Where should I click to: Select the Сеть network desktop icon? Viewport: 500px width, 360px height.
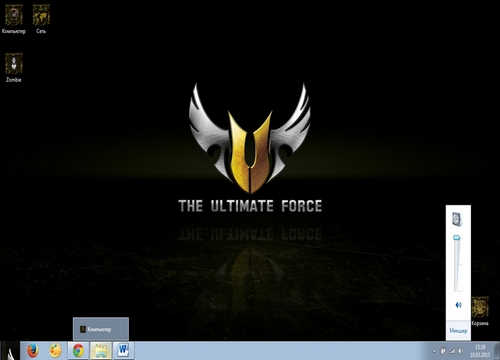[x=41, y=19]
